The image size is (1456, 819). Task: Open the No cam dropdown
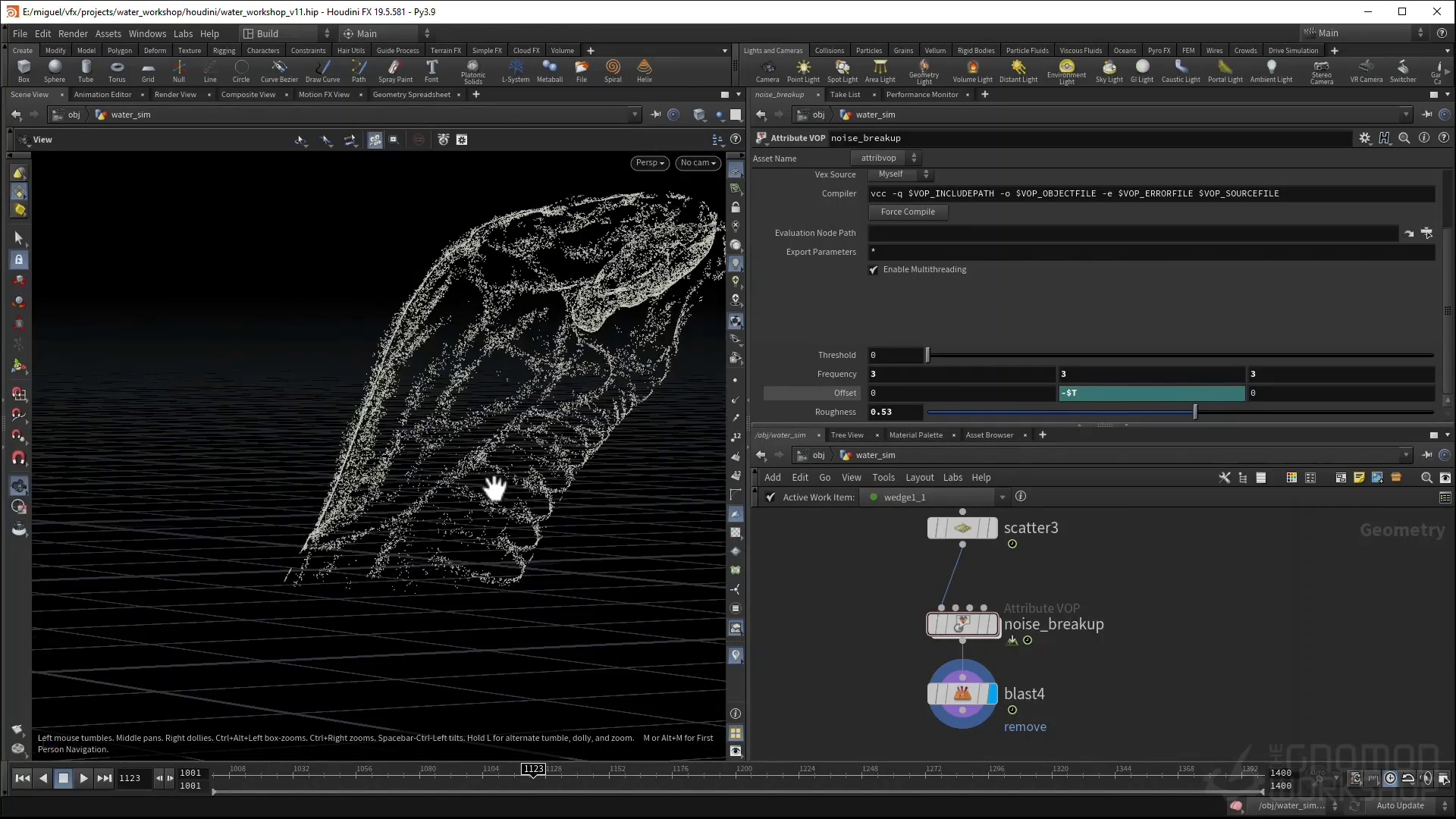[698, 163]
